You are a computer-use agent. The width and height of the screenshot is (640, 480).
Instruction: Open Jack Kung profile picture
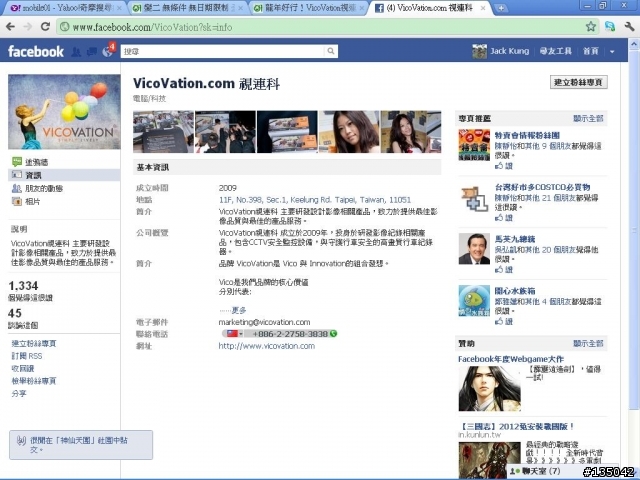coord(479,51)
